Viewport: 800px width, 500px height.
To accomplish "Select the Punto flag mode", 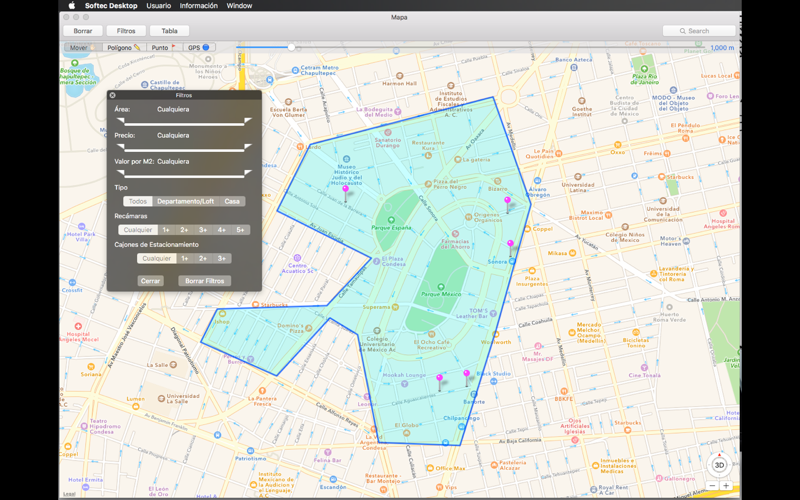I will [164, 47].
